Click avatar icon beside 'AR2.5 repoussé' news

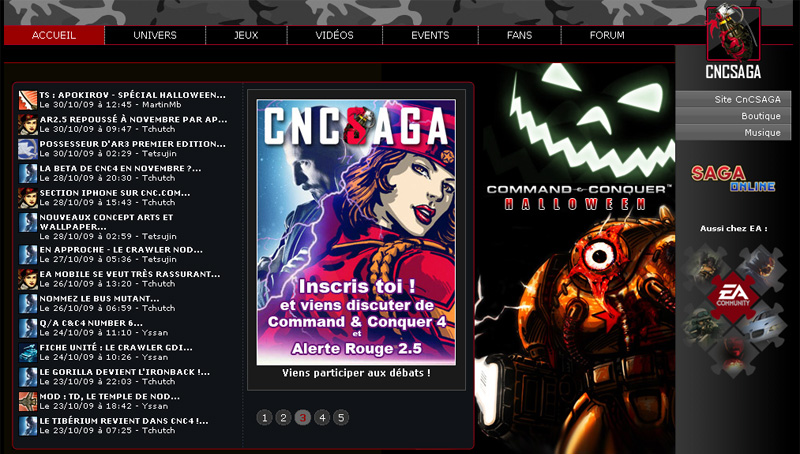28,124
